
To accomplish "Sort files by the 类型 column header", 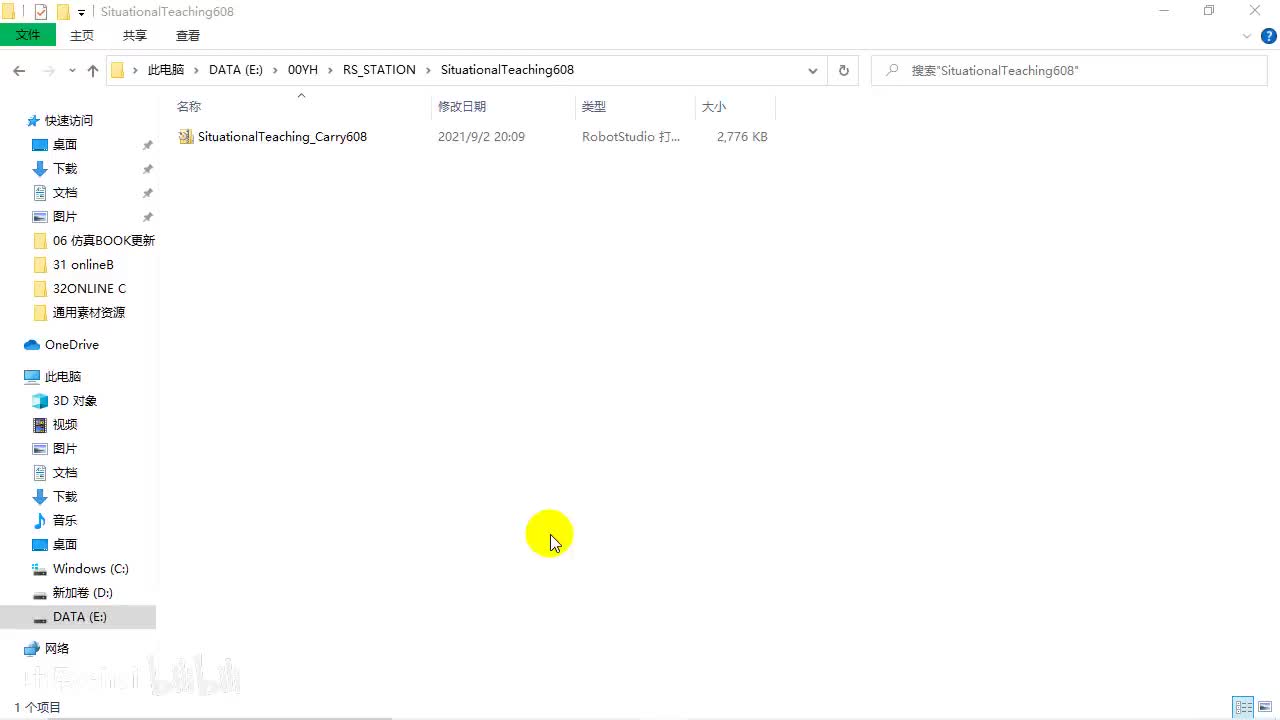I will pos(594,106).
